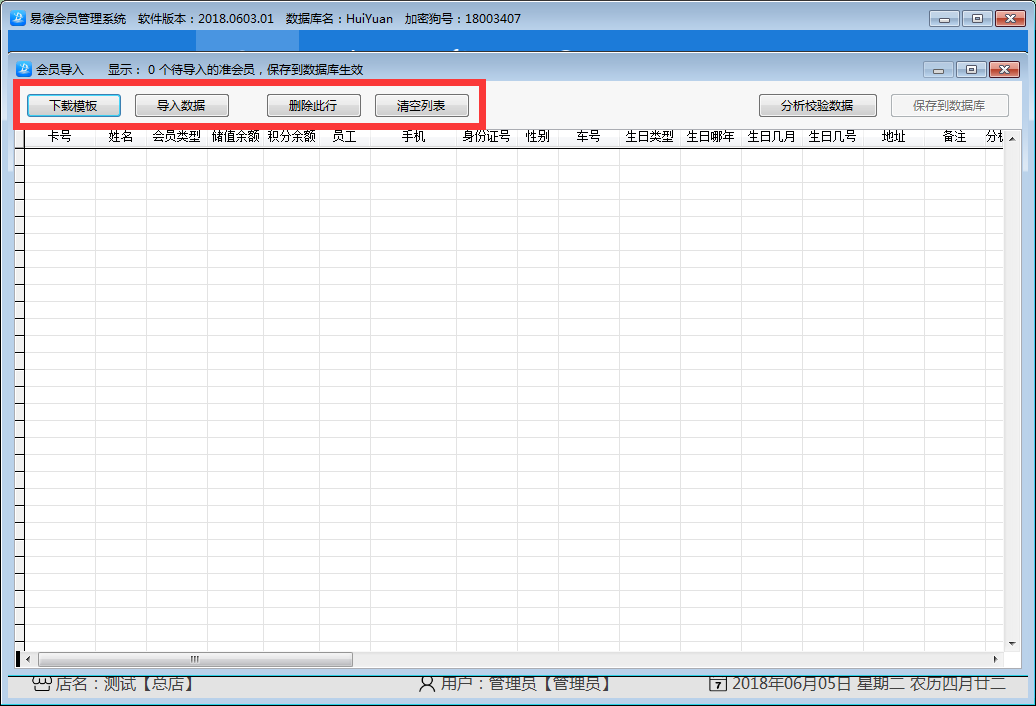Click the 会员导入 window icon
Viewport: 1036px width, 706px height.
pos(24,69)
